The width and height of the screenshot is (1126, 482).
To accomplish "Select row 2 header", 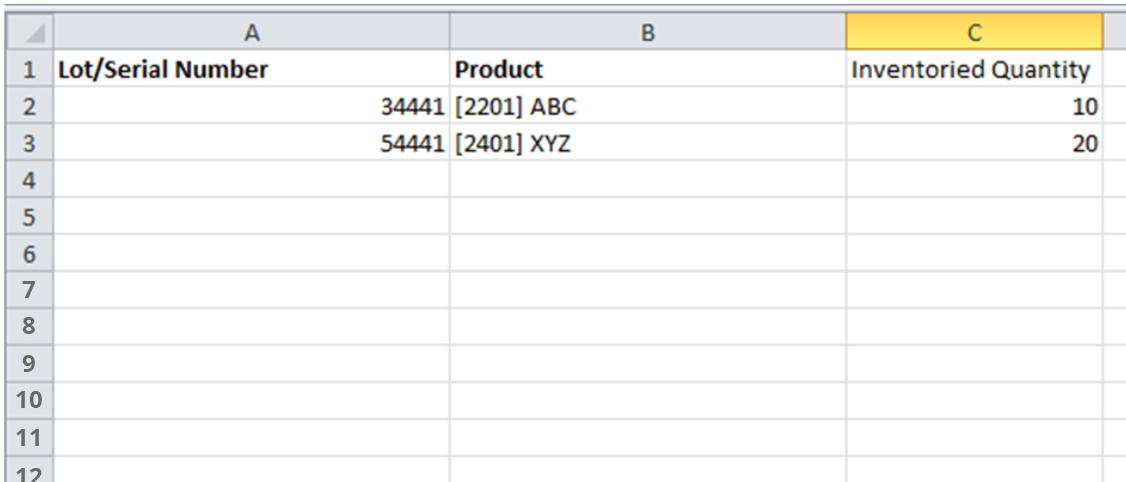I will (x=28, y=107).
